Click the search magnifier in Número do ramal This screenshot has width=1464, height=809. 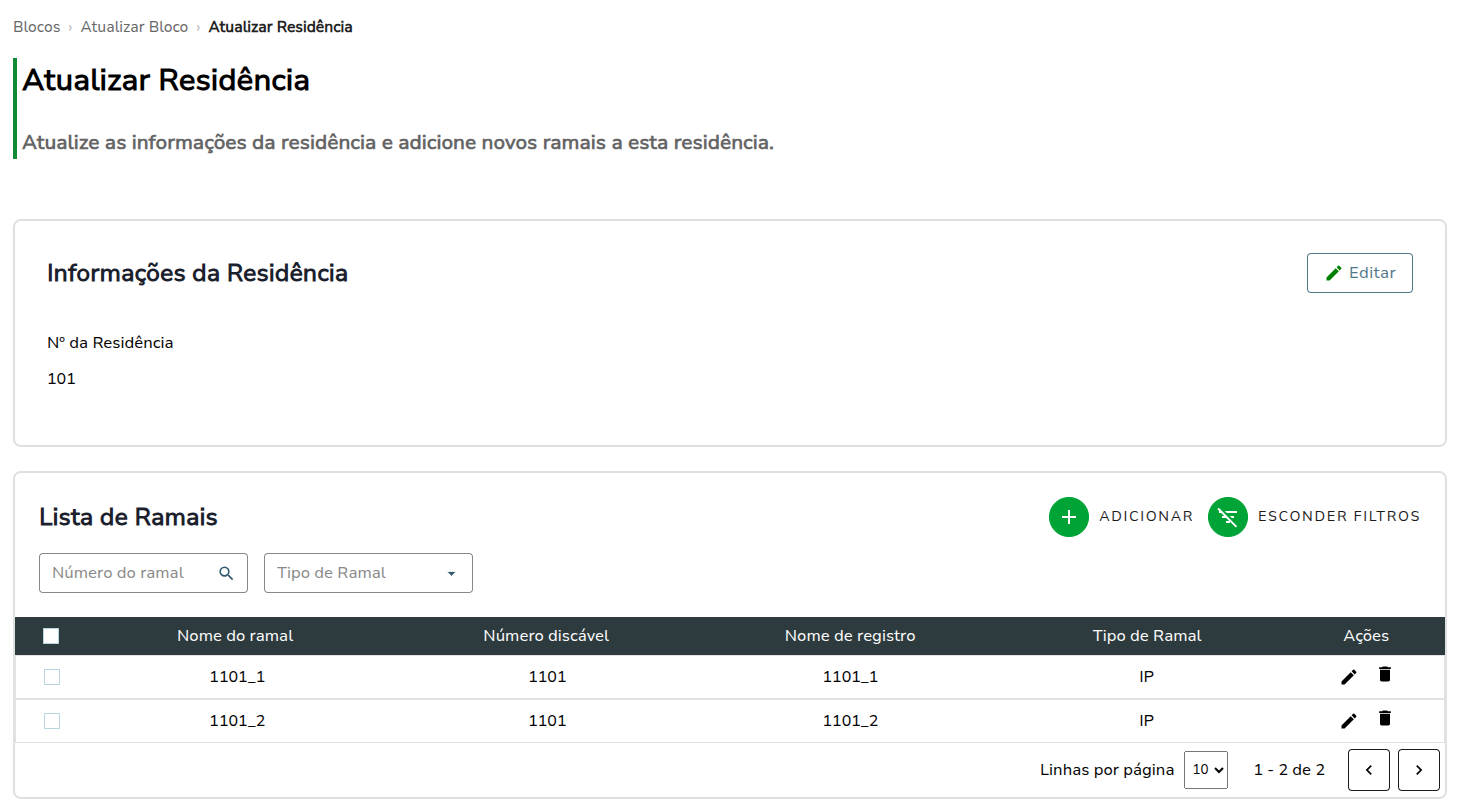coord(226,573)
